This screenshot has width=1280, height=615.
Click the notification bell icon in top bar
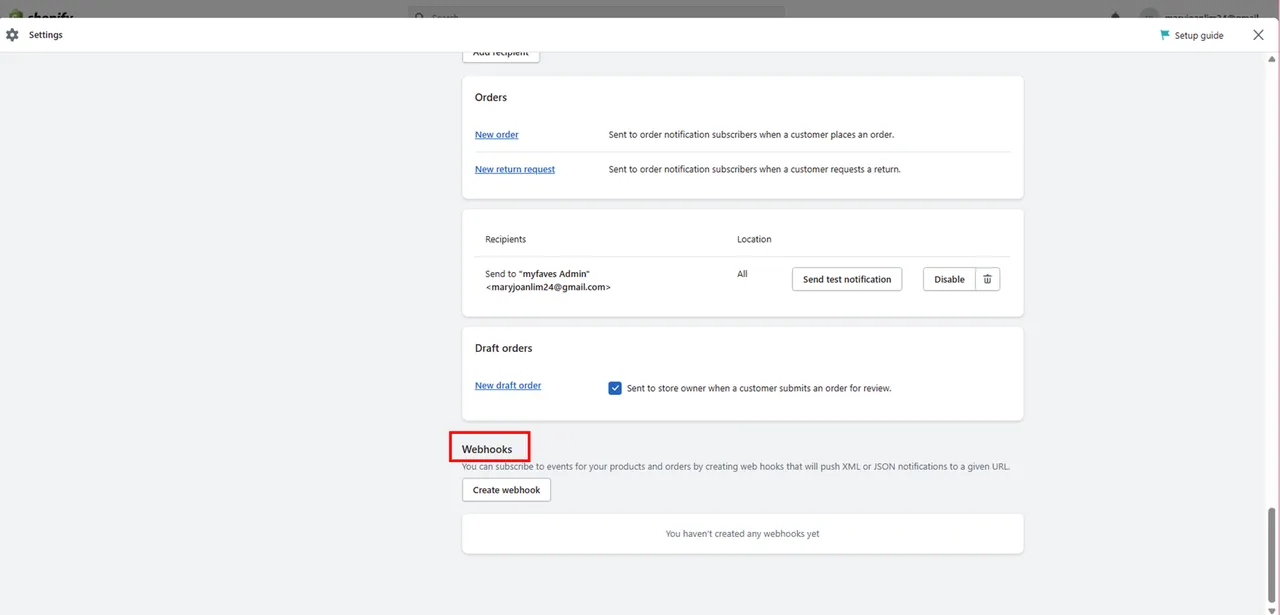pyautogui.click(x=1116, y=15)
